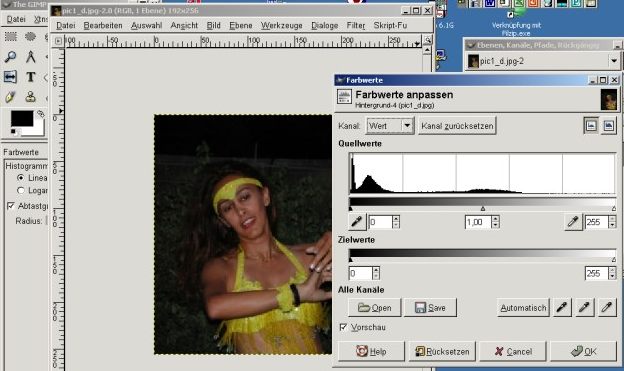
Task: Open the Werkzeuge menu
Action: (x=282, y=25)
